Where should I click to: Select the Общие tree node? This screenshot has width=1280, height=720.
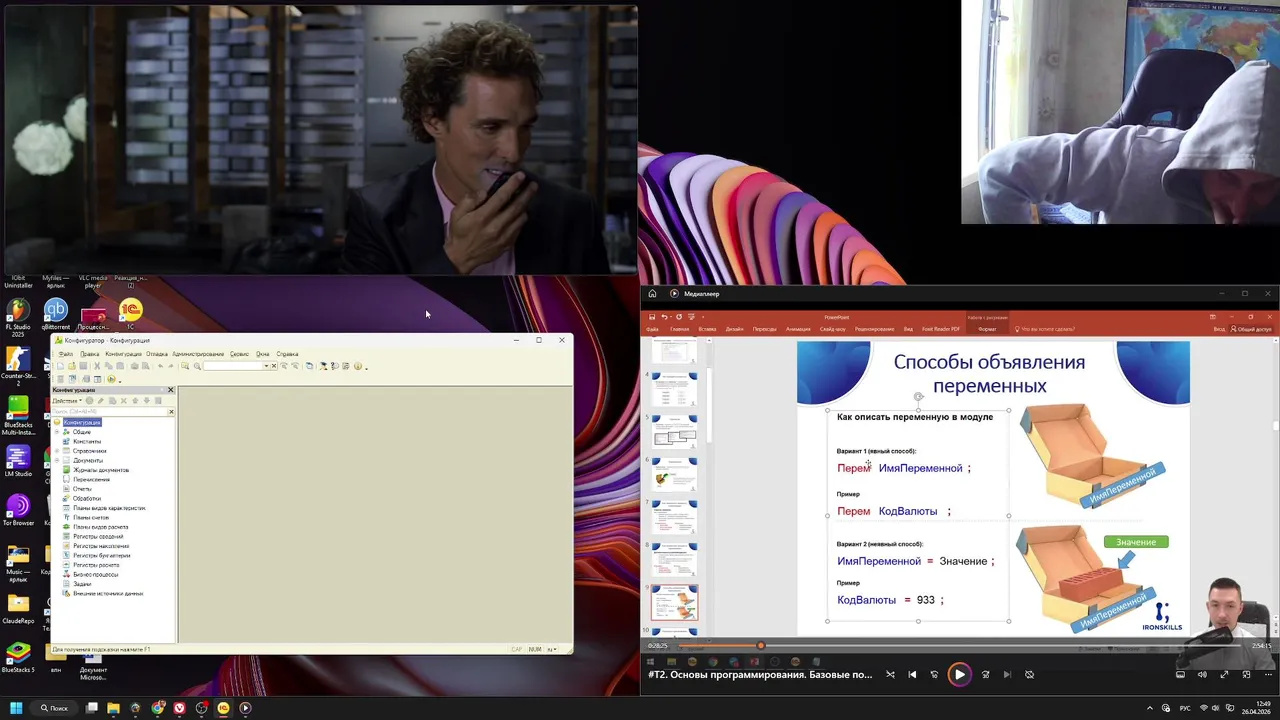pos(82,432)
